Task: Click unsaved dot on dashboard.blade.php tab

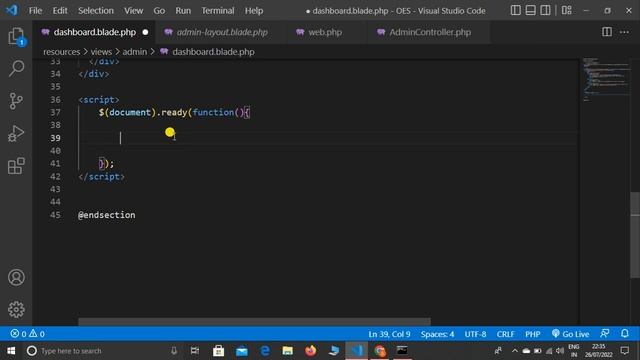Action: point(145,32)
